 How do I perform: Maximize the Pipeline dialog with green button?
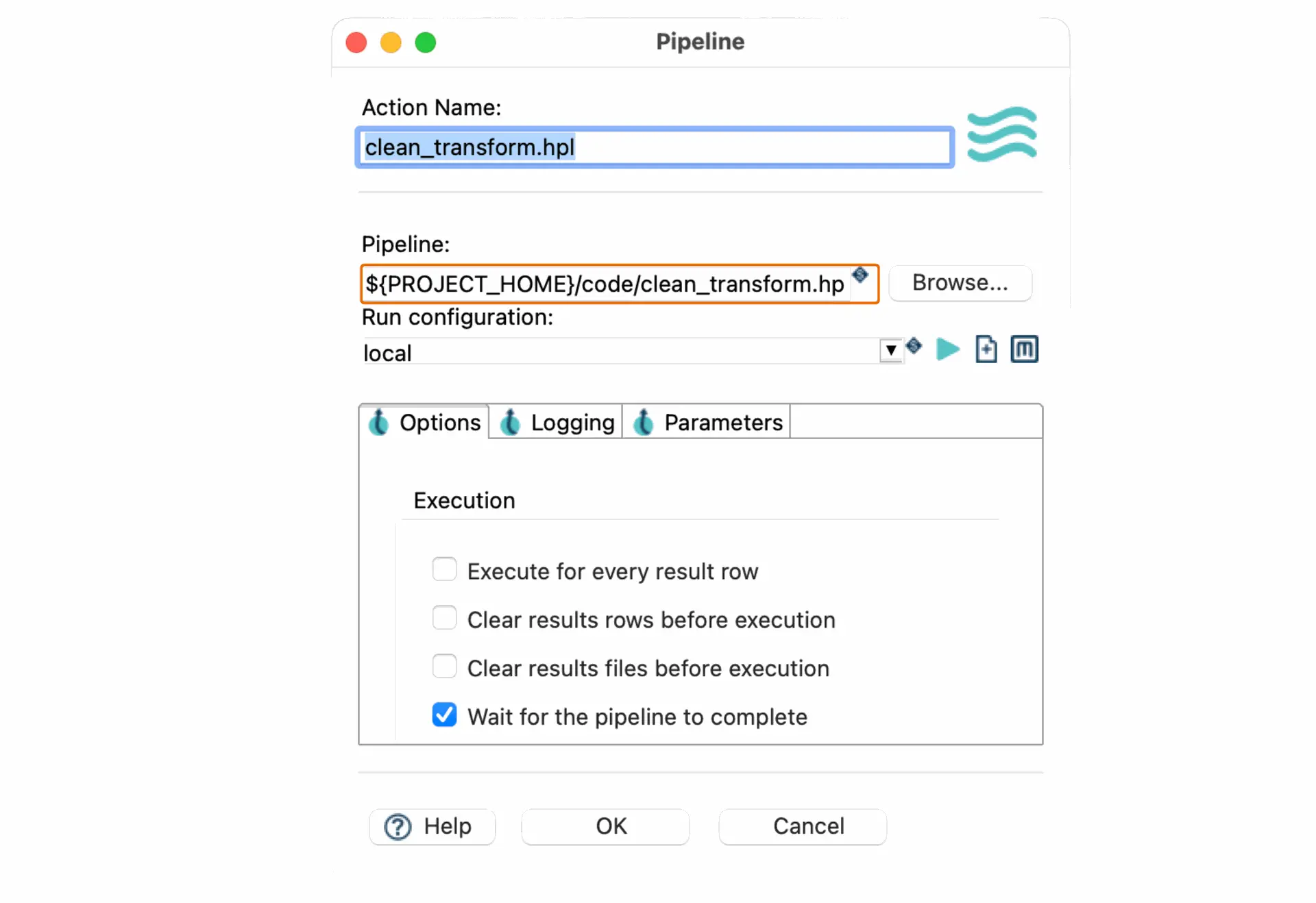tap(426, 42)
